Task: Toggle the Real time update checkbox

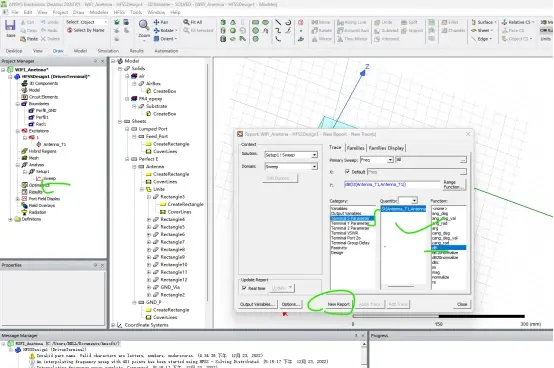Action: [x=244, y=288]
